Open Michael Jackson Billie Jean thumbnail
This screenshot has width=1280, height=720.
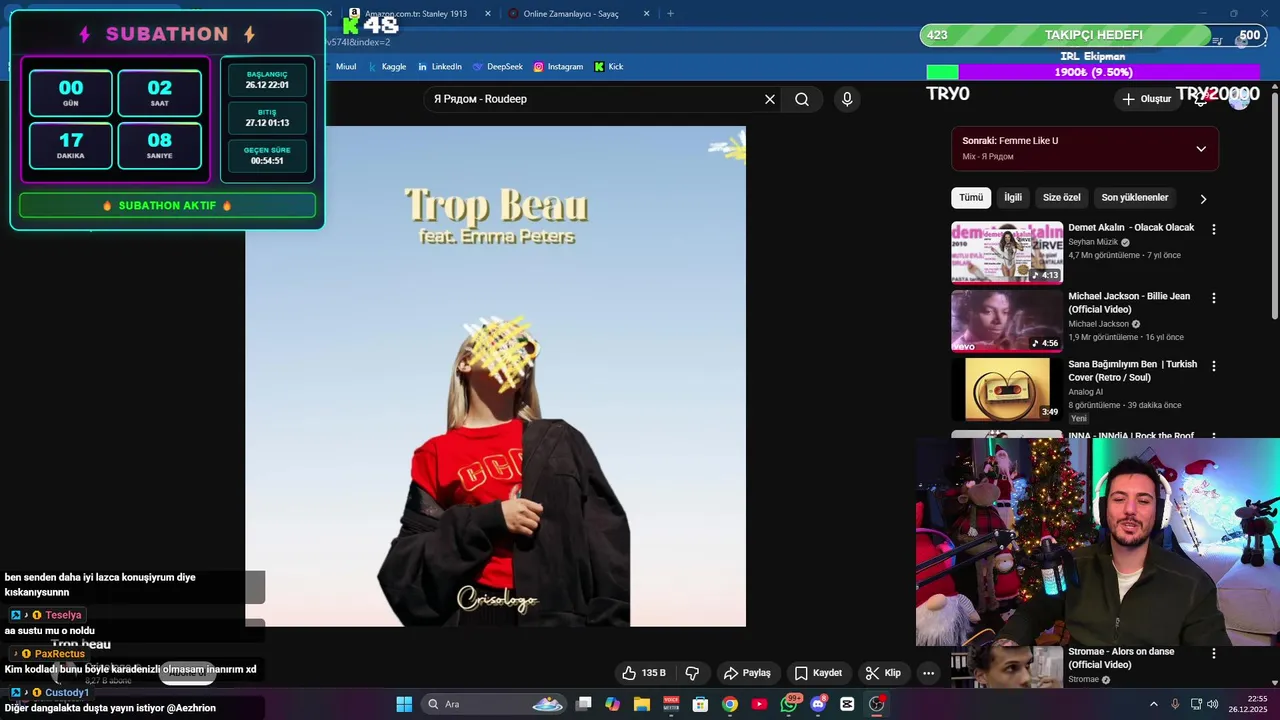click(1007, 321)
